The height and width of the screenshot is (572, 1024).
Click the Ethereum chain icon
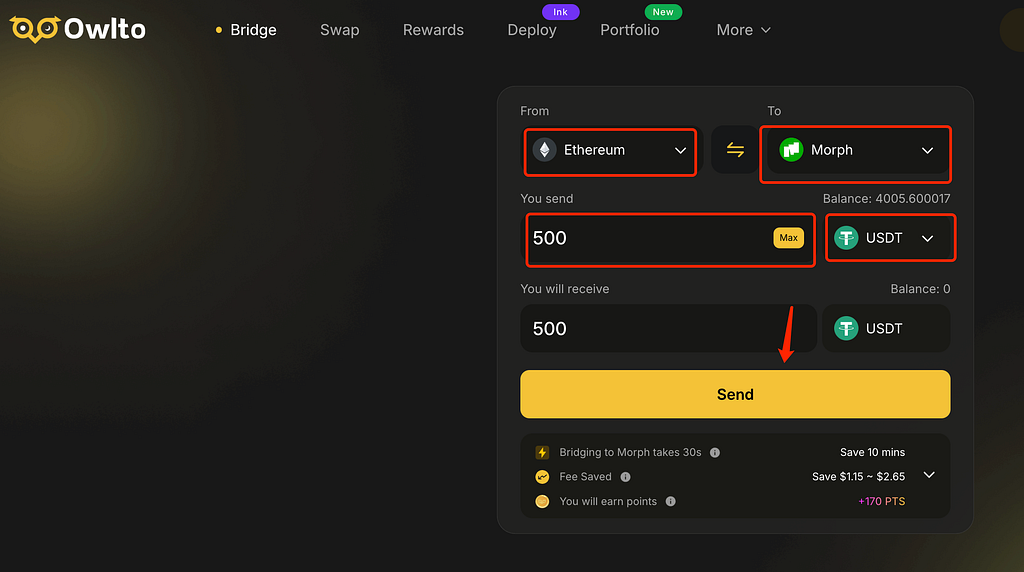tap(545, 150)
